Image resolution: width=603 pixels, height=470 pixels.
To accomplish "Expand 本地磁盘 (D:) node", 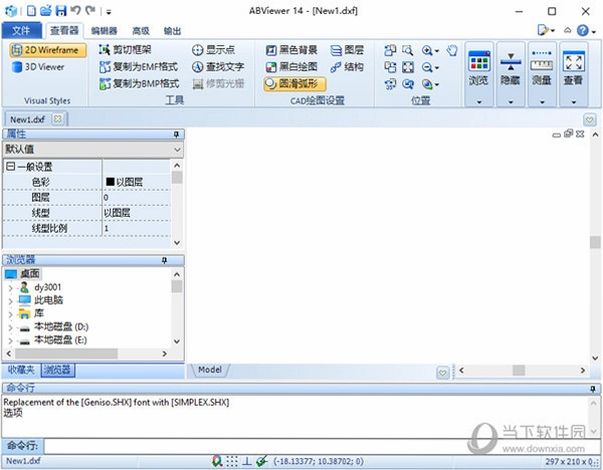I will pyautogui.click(x=10, y=328).
